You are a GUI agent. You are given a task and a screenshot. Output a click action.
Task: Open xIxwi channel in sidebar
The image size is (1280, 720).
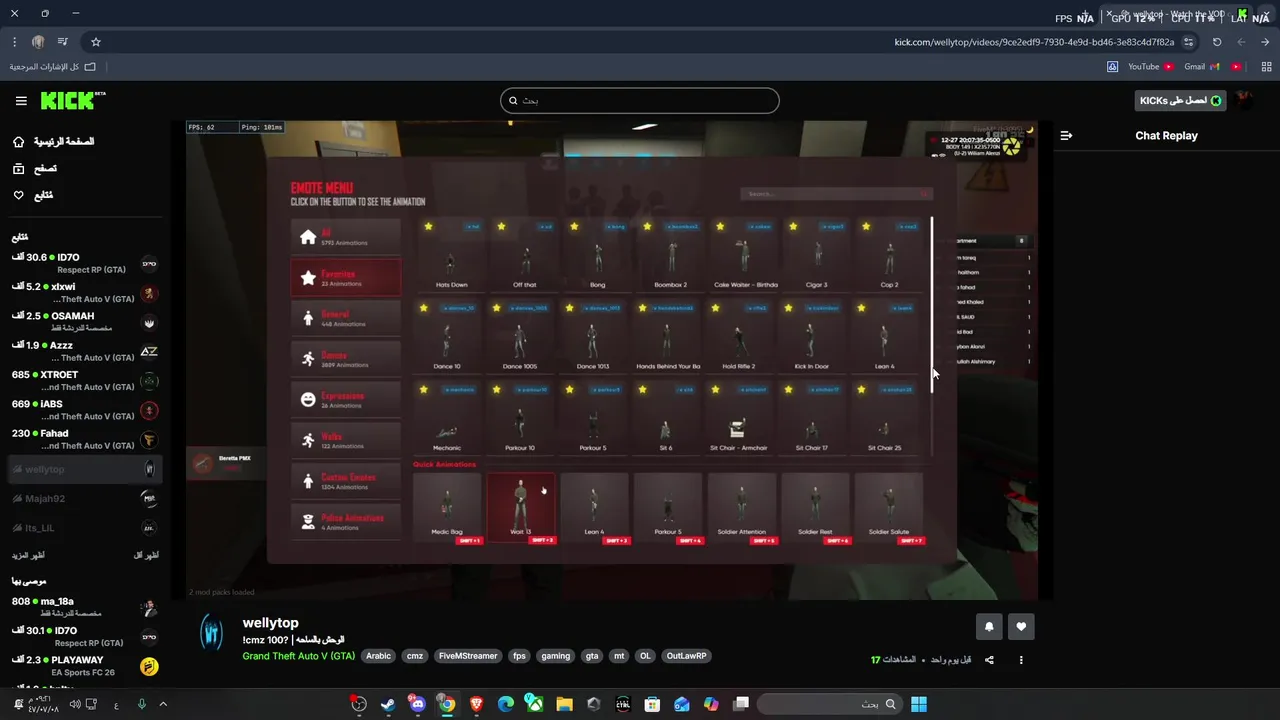point(85,292)
